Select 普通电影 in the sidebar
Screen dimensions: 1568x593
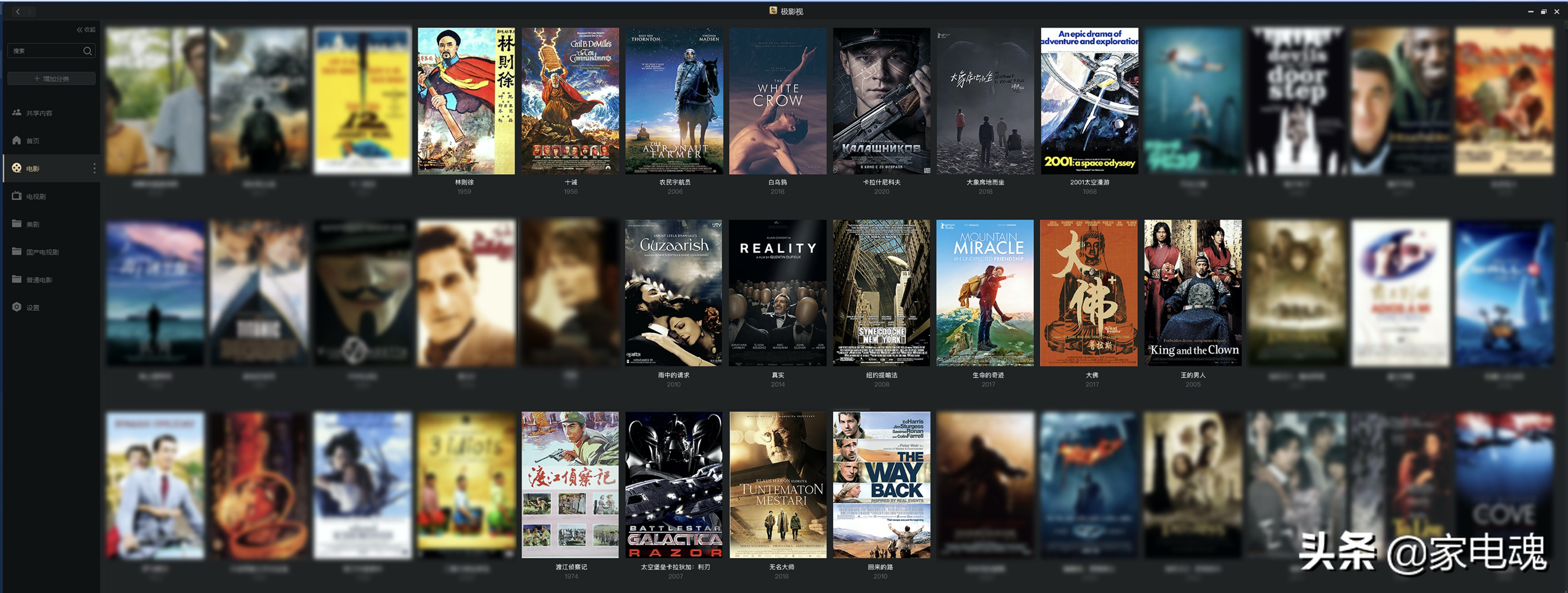click(x=39, y=279)
